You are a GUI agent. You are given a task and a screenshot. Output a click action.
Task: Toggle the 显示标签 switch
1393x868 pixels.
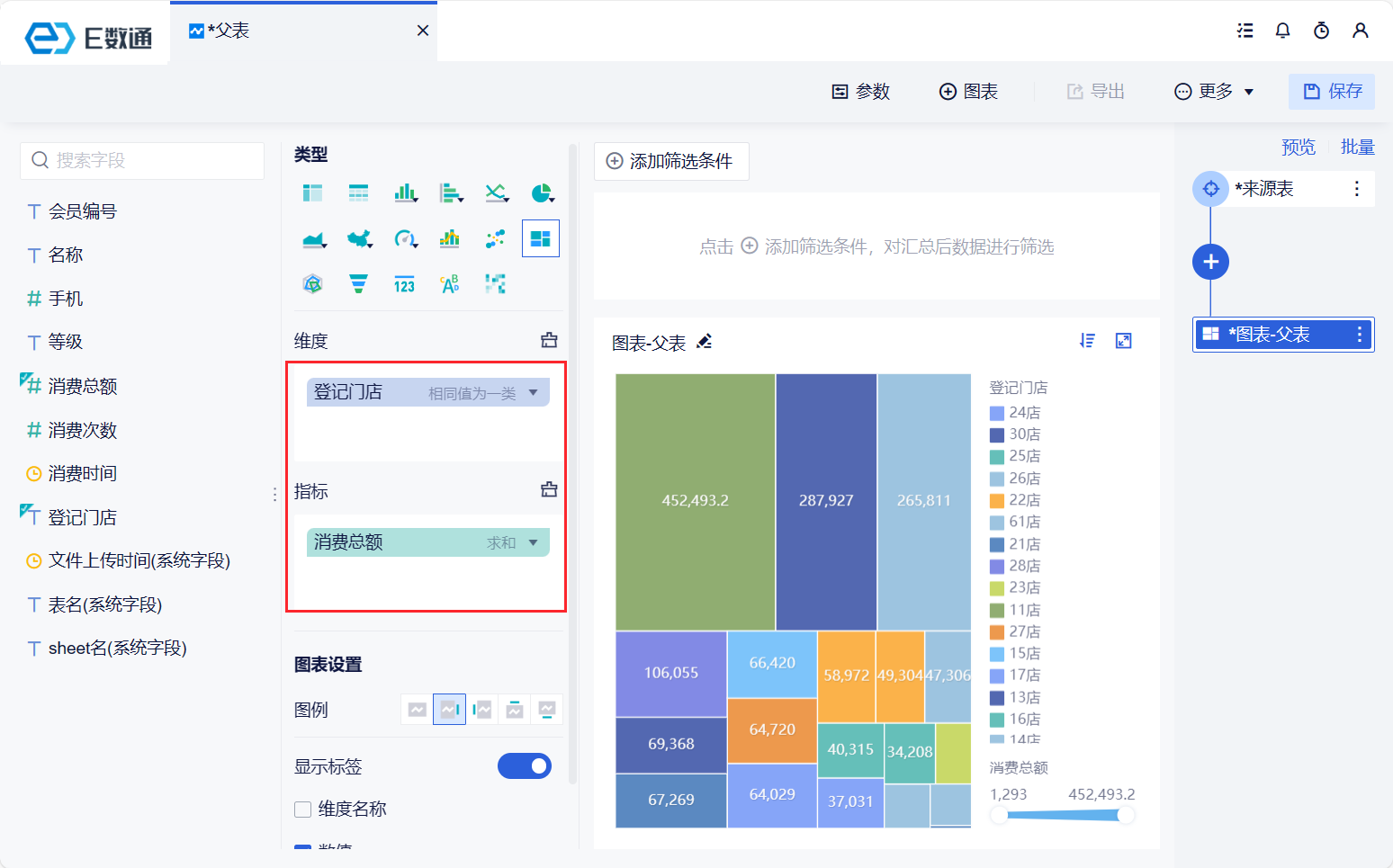pos(525,766)
